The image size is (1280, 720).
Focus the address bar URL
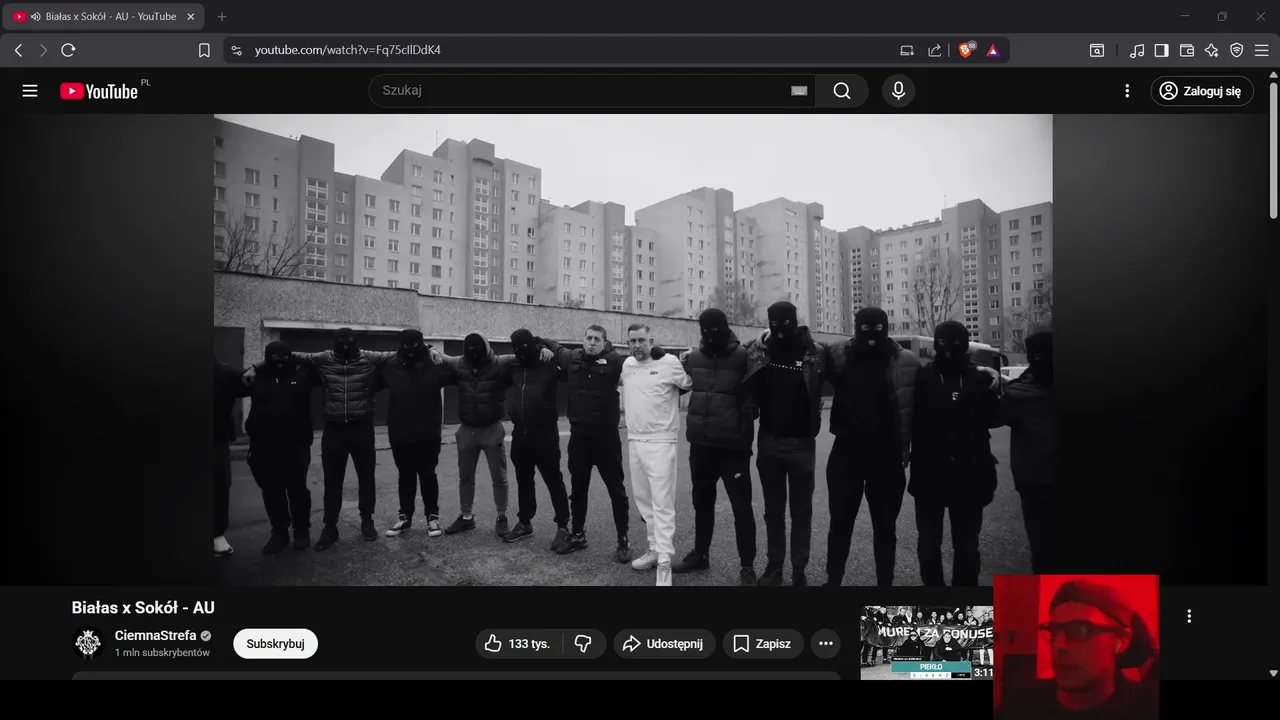tap(347, 50)
